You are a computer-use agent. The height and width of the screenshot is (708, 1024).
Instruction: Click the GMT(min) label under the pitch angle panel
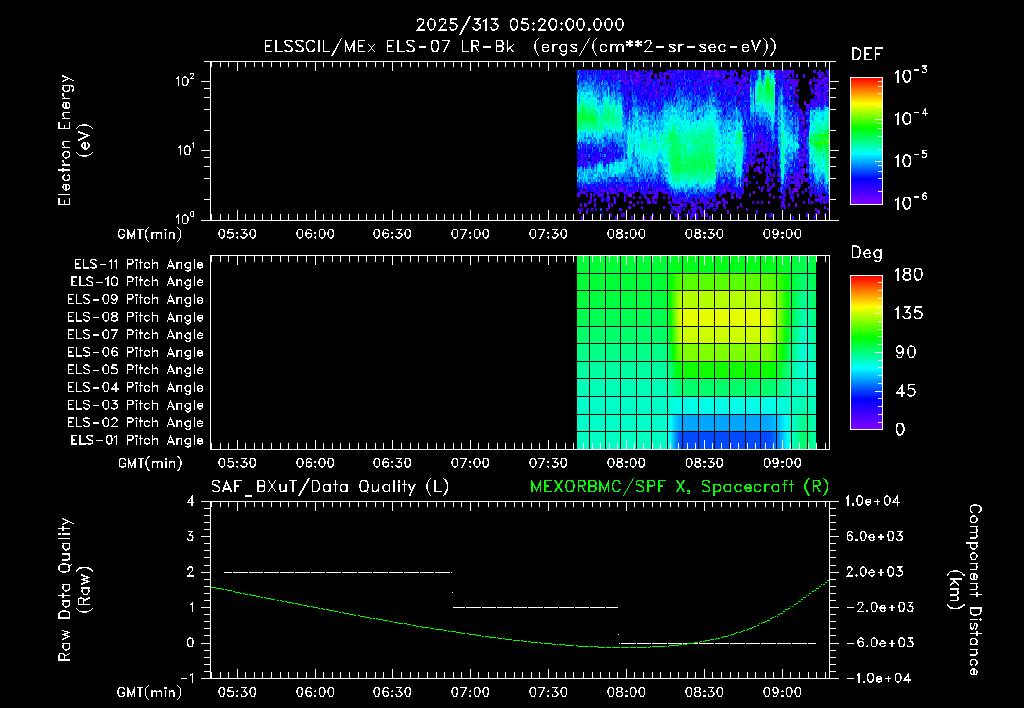tap(149, 463)
